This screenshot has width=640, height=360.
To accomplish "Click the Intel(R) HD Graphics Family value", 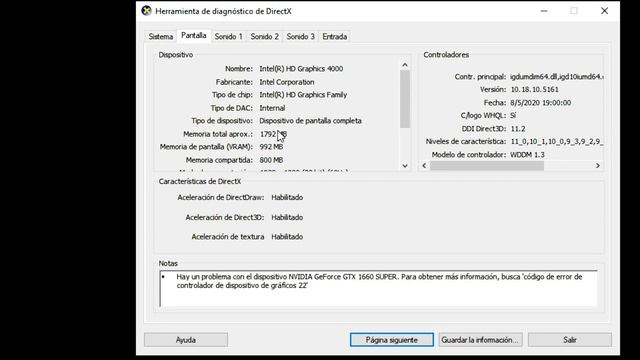I will [303, 95].
